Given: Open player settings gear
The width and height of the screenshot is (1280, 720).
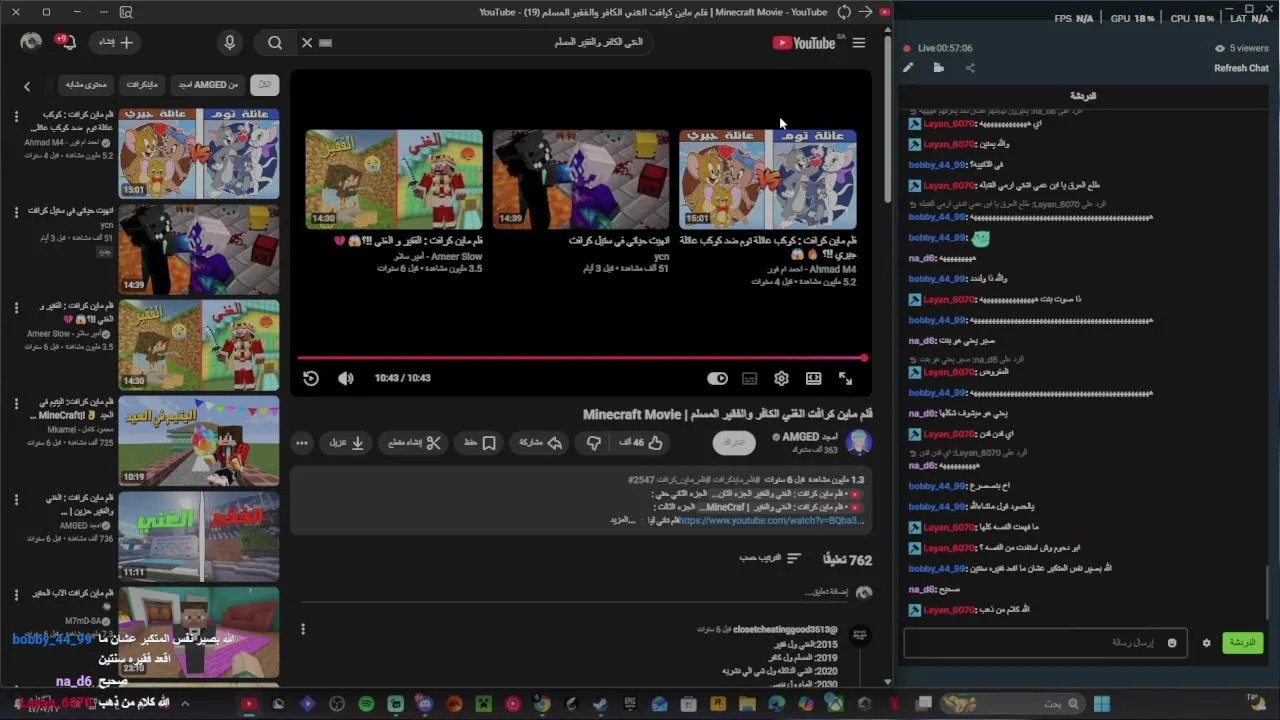Looking at the screenshot, I should click(782, 378).
